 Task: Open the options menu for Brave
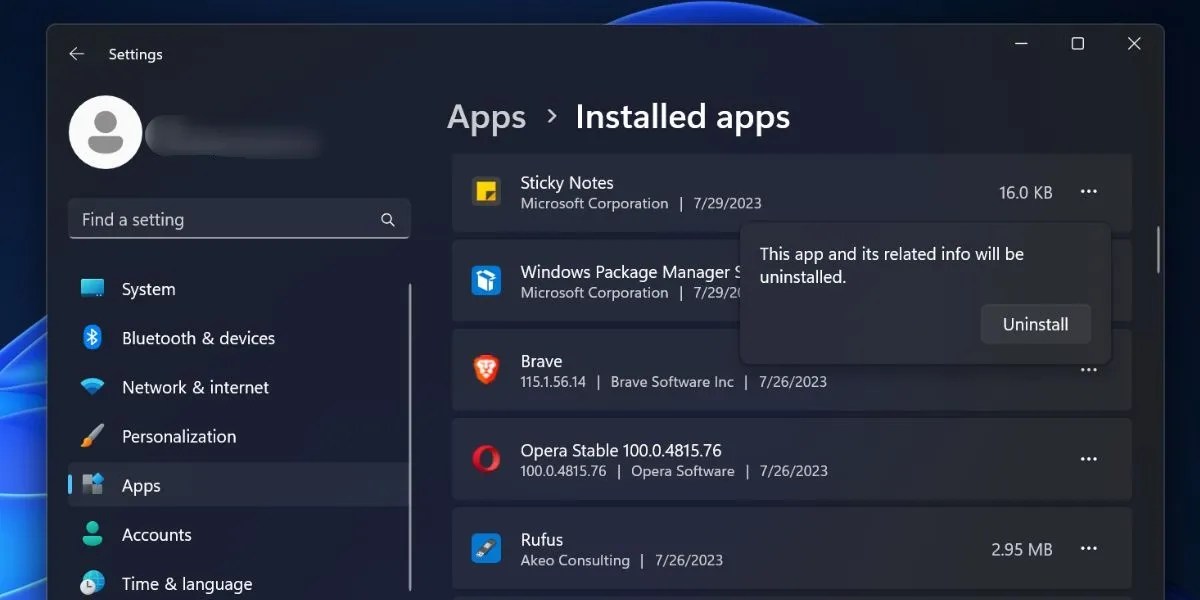tap(1088, 370)
